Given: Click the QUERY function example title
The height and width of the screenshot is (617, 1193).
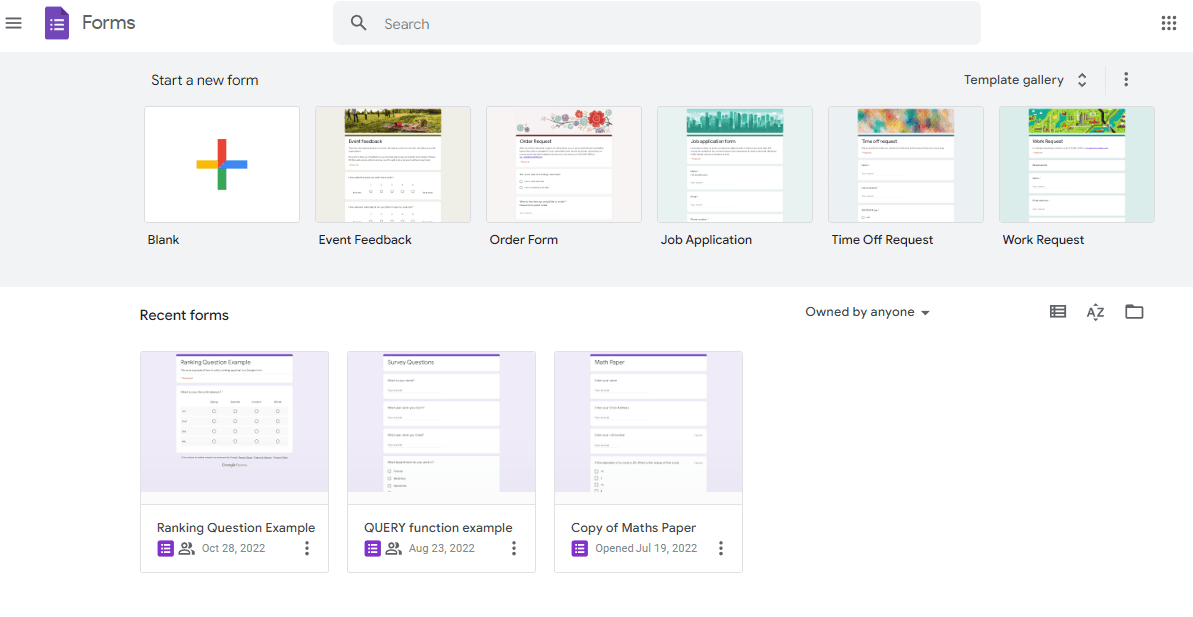Looking at the screenshot, I should coord(438,527).
